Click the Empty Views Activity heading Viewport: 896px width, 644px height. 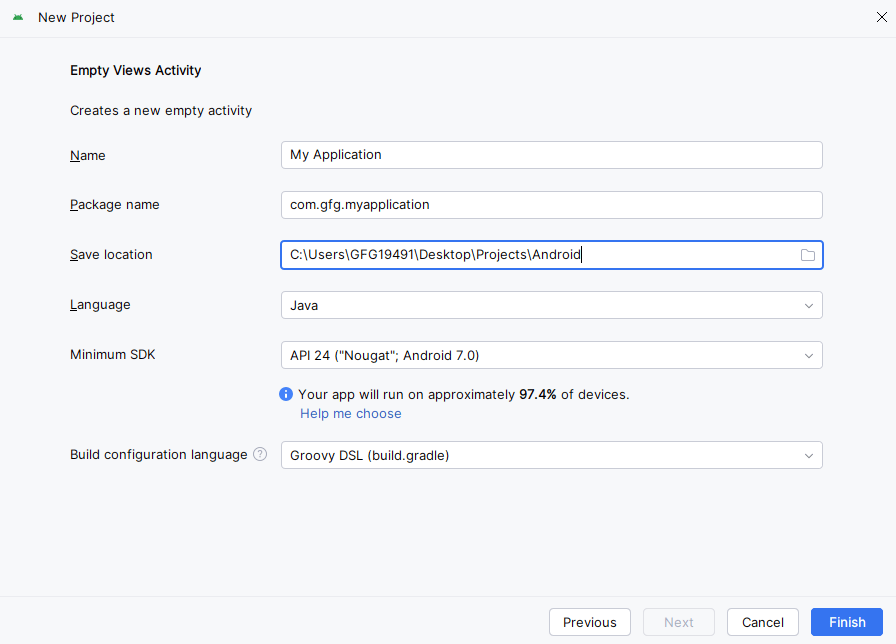[x=136, y=70]
